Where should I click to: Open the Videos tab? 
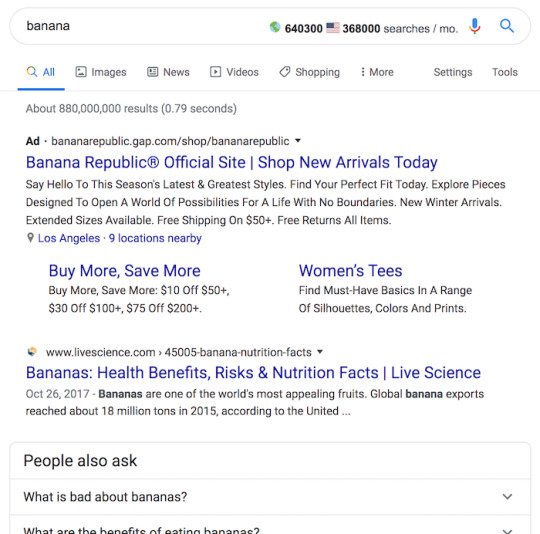click(234, 72)
